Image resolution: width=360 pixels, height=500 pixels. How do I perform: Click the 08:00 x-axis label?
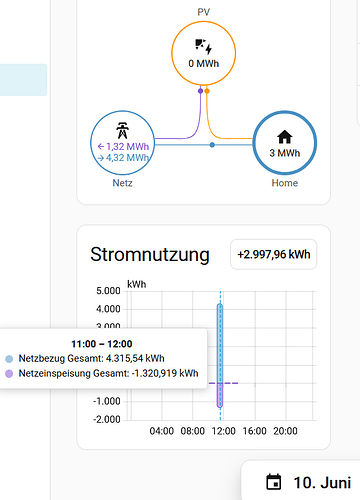[193, 431]
